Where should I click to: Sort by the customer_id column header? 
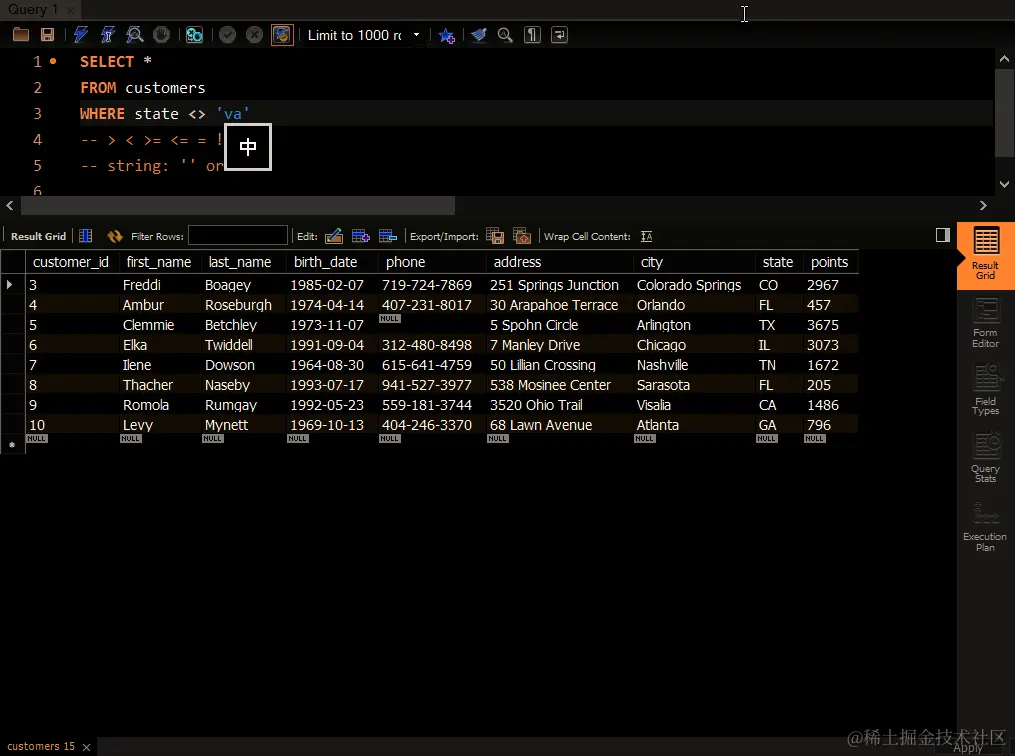click(71, 262)
